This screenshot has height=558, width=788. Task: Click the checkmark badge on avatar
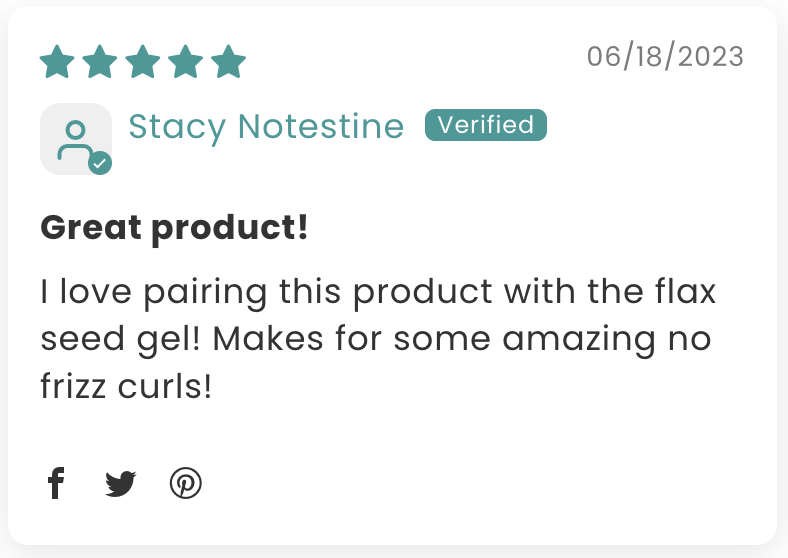100,163
